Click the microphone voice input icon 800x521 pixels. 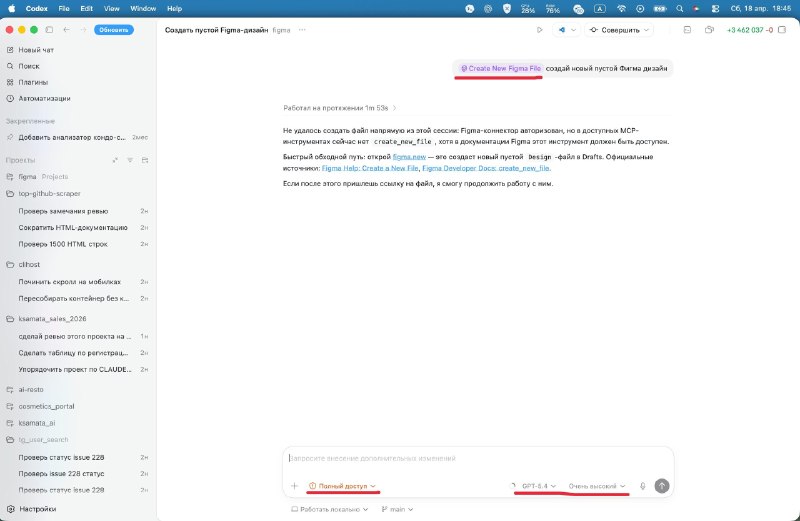click(x=642, y=486)
